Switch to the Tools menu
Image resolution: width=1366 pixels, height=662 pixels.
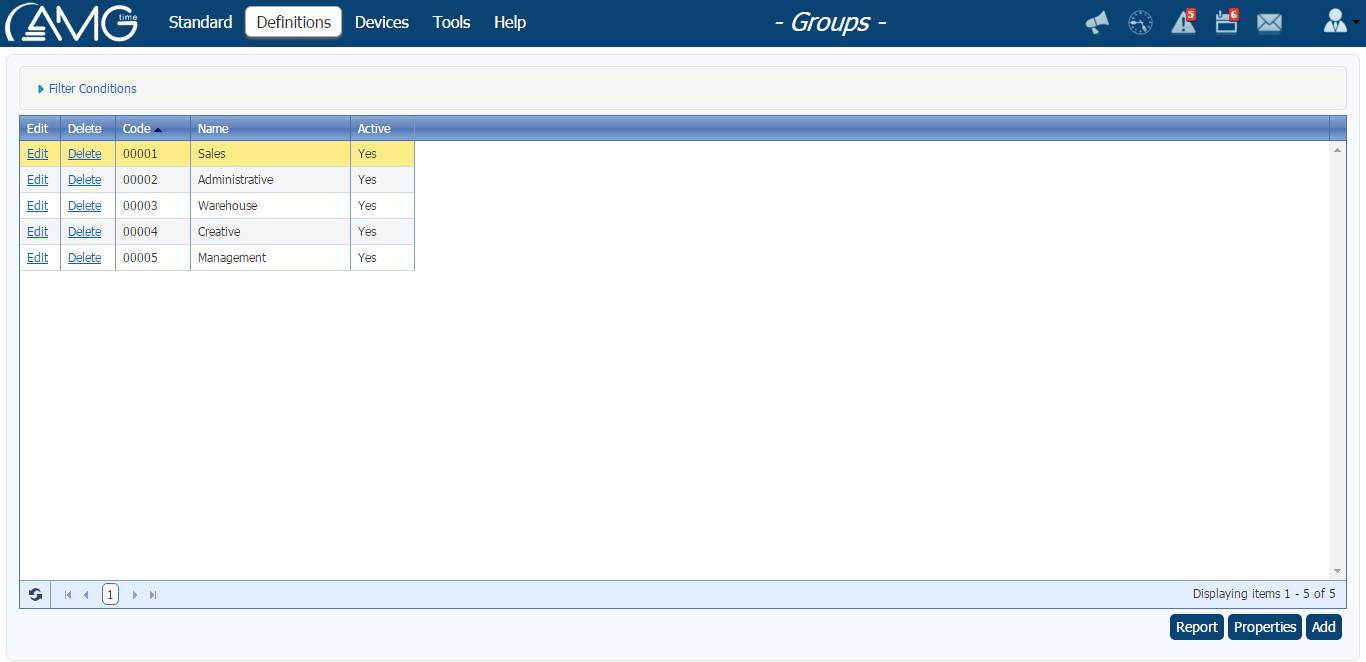click(x=451, y=22)
